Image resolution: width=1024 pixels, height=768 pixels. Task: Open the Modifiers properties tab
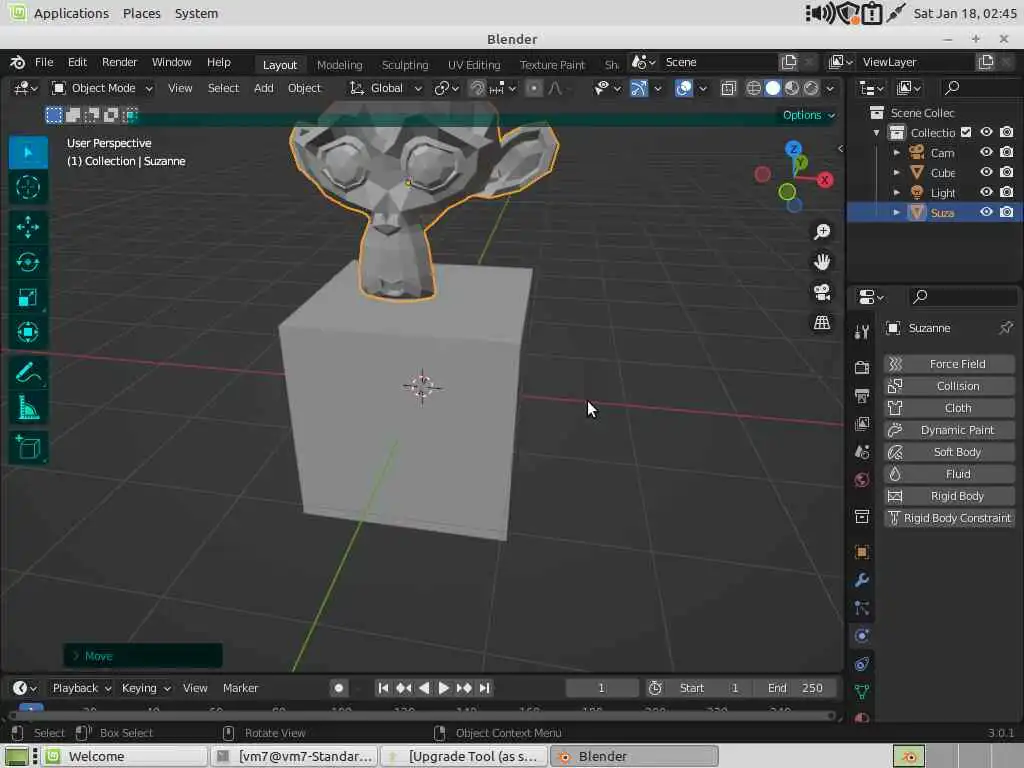(861, 580)
